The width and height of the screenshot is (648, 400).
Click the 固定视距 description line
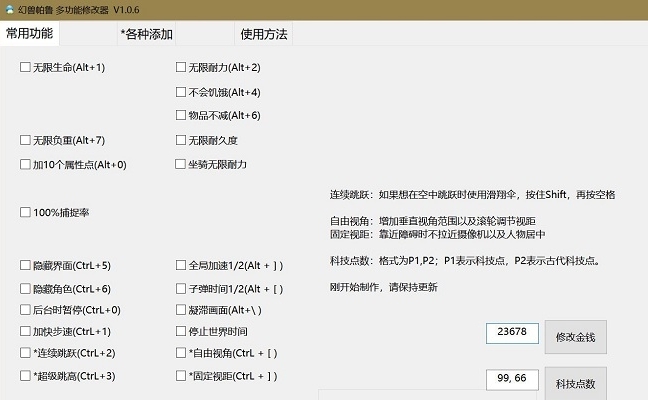437,234
